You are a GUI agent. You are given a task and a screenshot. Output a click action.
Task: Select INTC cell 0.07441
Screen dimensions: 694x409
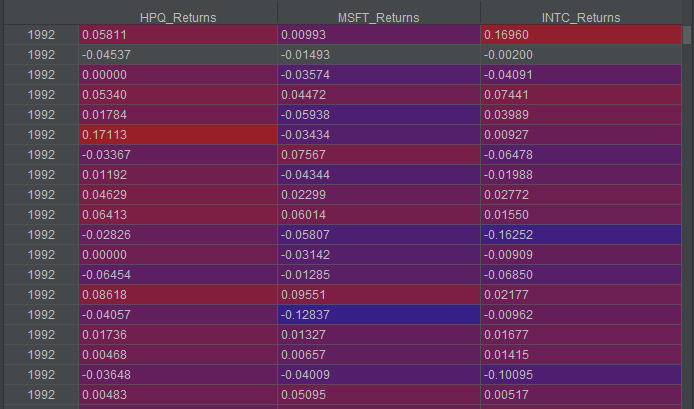581,95
